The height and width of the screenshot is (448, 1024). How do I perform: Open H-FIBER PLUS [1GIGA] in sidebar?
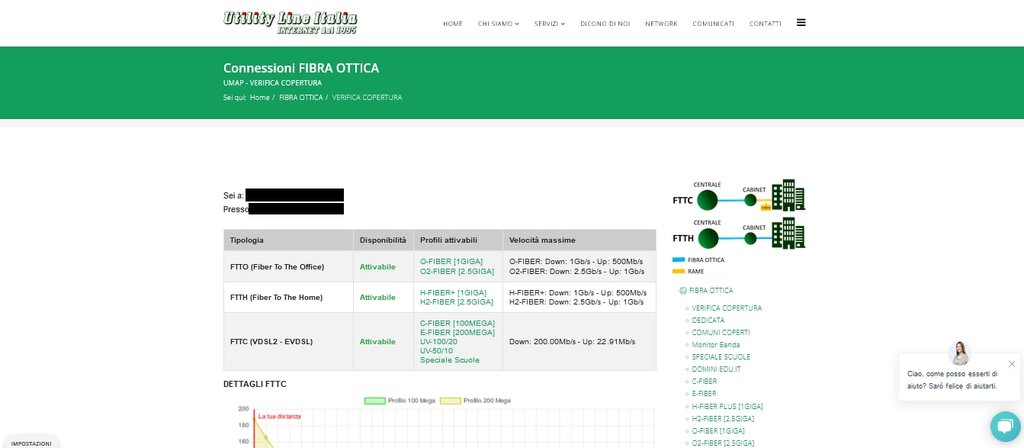coord(728,406)
